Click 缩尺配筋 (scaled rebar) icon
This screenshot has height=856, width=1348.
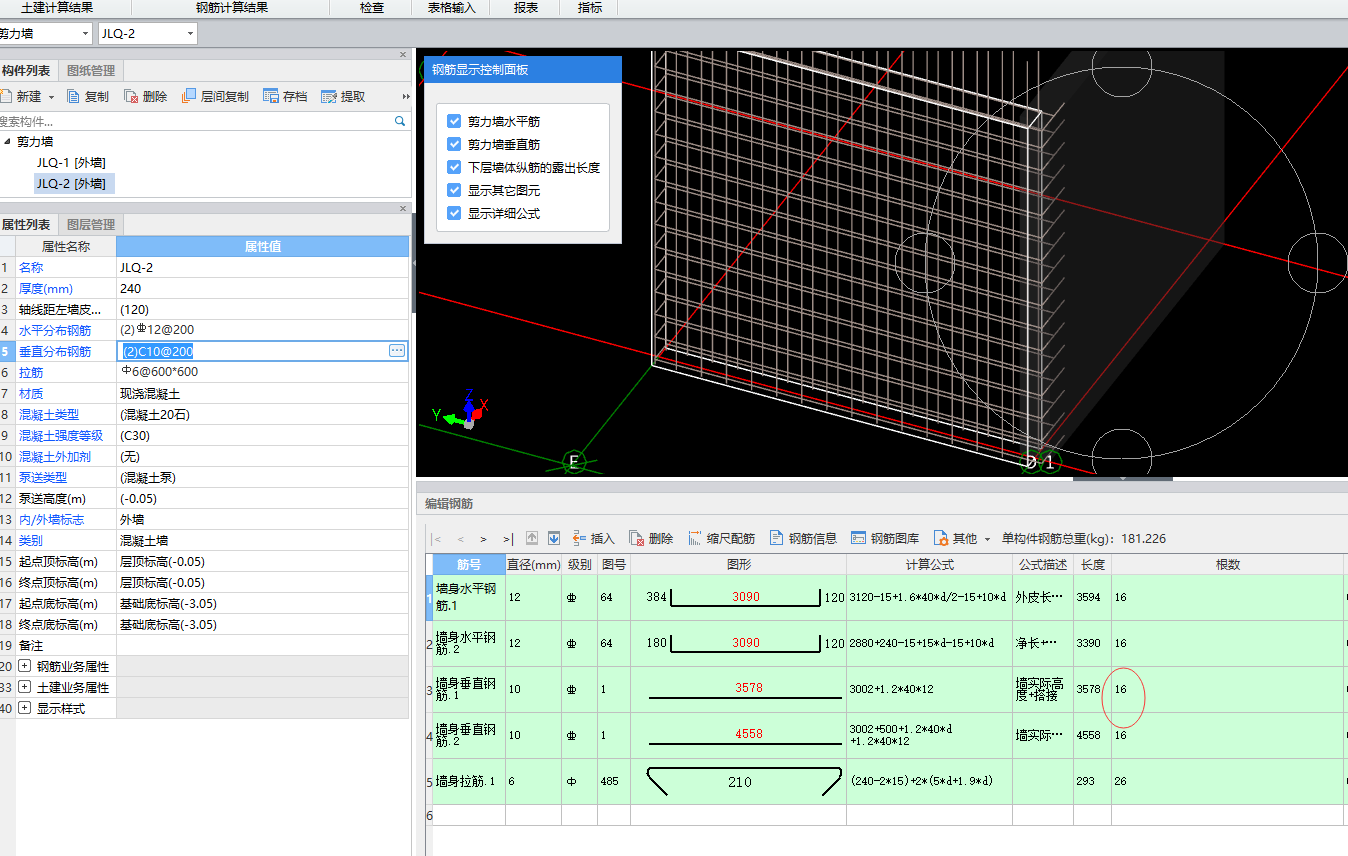(x=695, y=538)
